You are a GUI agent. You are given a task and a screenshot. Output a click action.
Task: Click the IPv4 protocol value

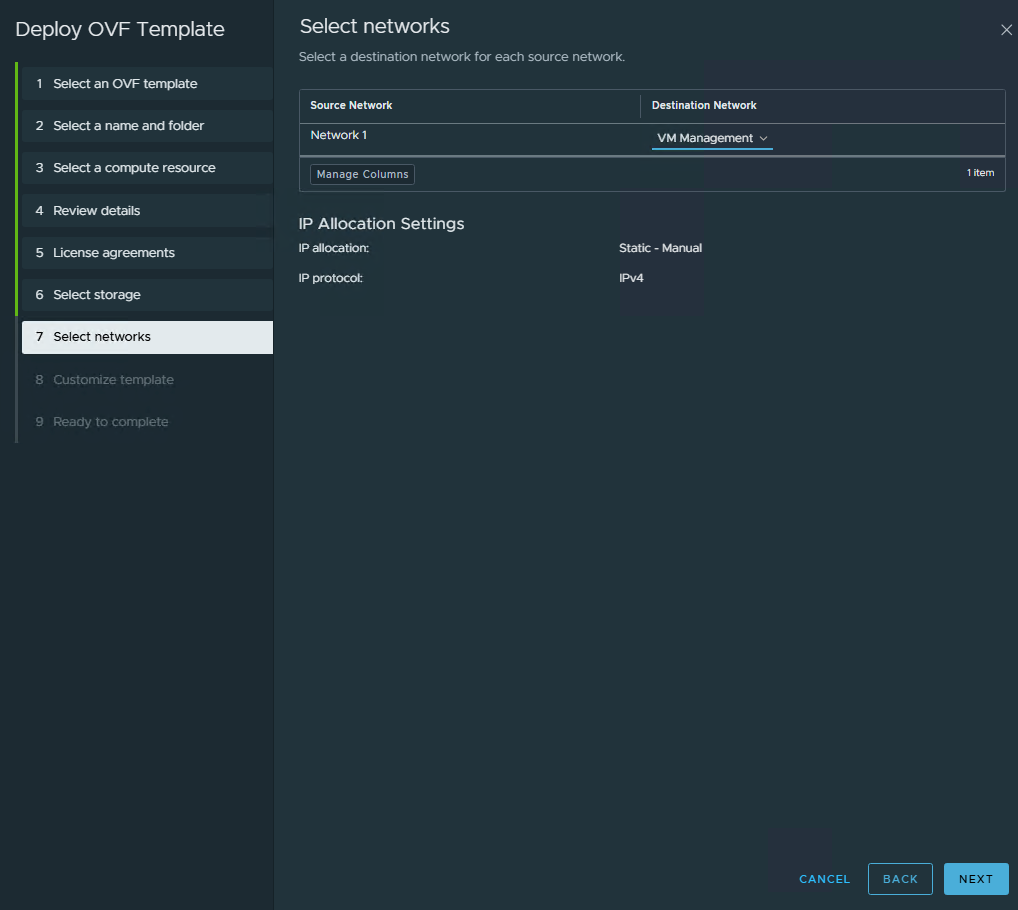631,278
